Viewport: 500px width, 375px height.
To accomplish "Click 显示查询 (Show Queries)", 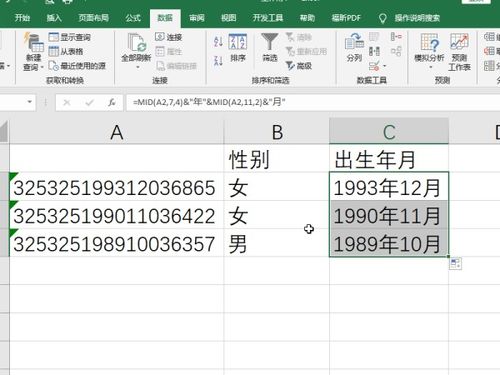I will pos(70,37).
